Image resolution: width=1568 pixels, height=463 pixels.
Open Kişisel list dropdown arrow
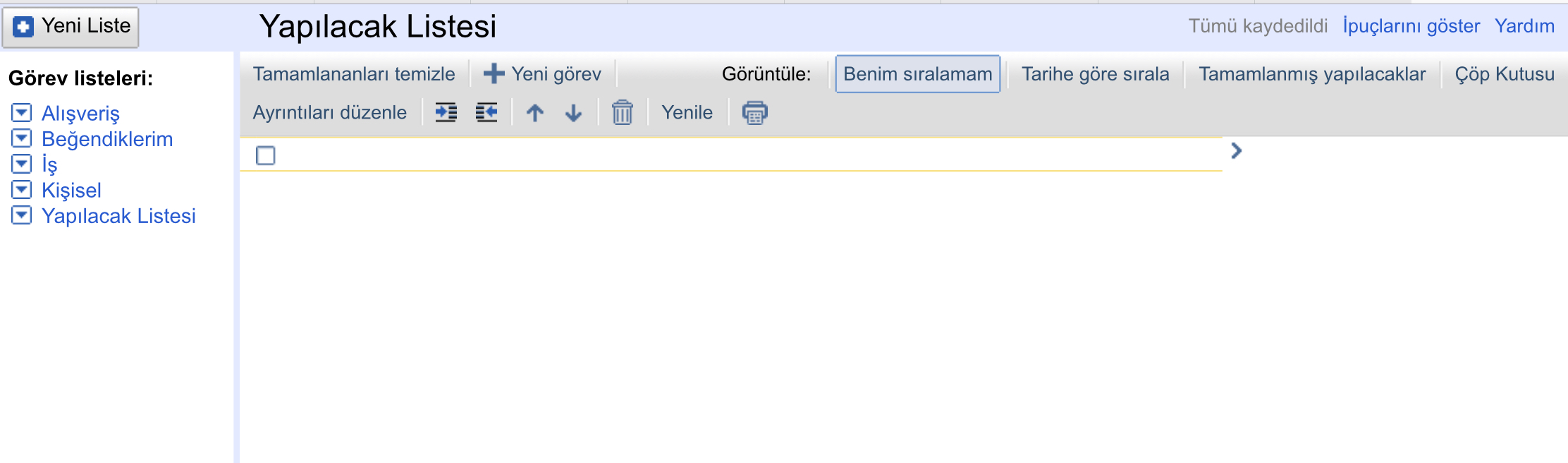click(x=22, y=190)
